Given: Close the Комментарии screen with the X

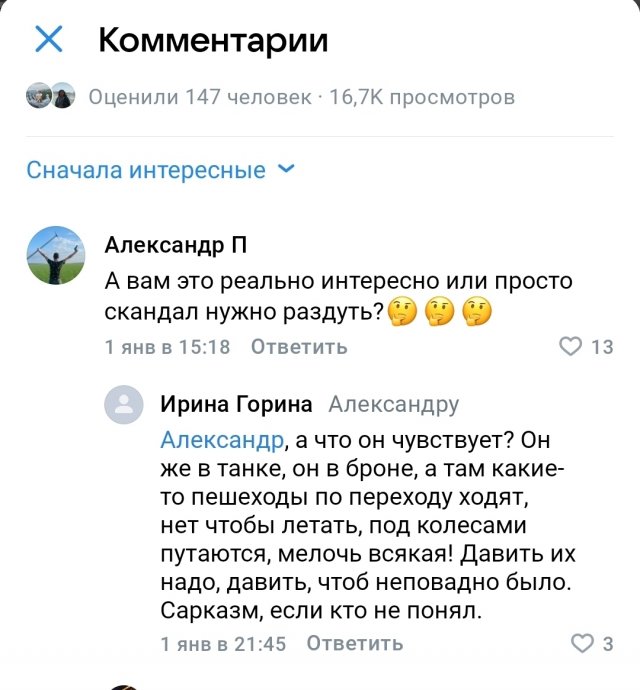Looking at the screenshot, I should pyautogui.click(x=49, y=40).
